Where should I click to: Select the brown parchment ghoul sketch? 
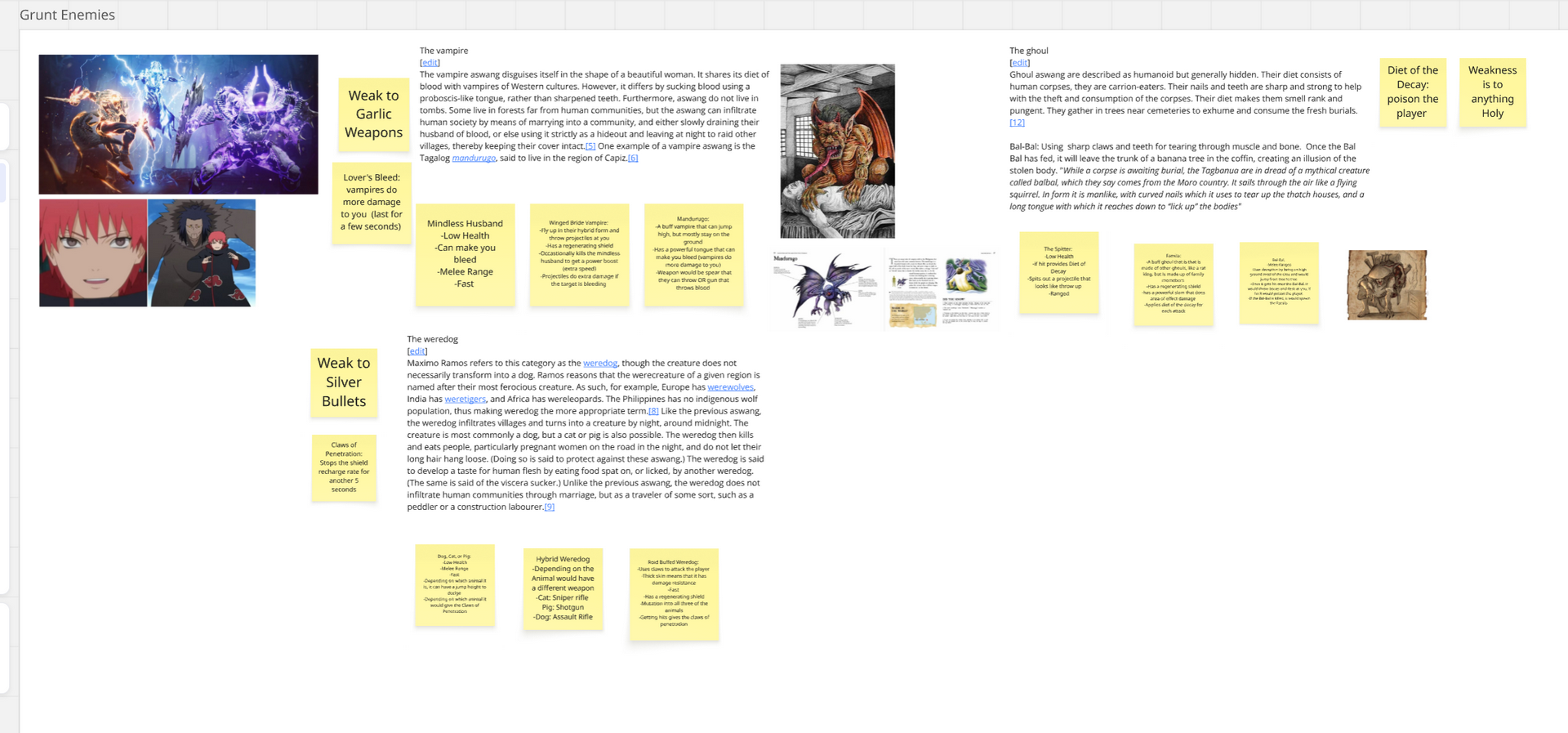[1387, 284]
